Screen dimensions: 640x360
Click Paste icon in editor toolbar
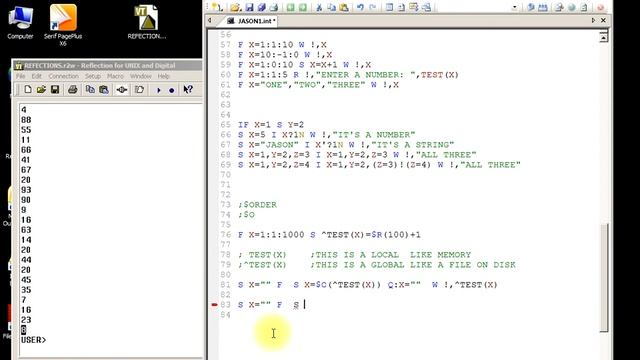pyautogui.click(x=344, y=7)
